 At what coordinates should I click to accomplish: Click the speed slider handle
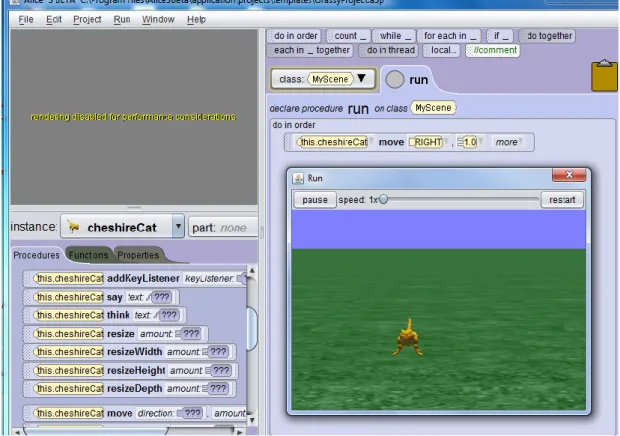383,199
